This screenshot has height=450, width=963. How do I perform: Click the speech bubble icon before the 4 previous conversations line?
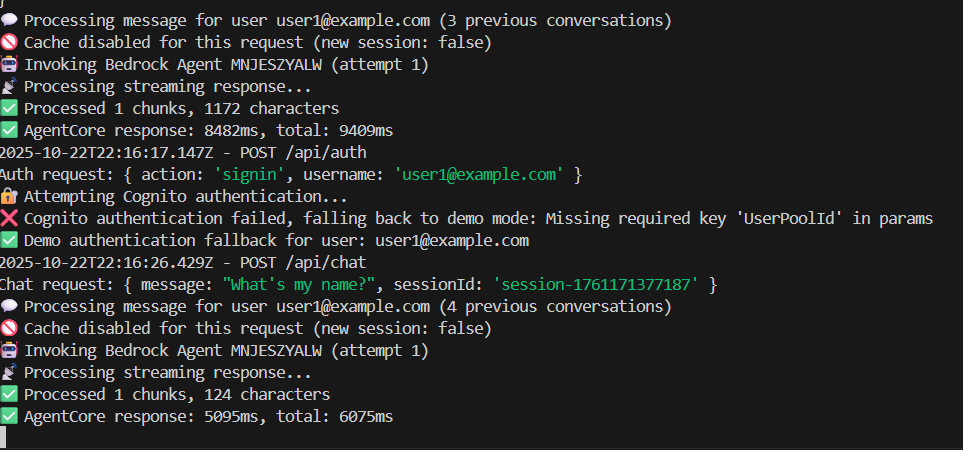(9, 306)
